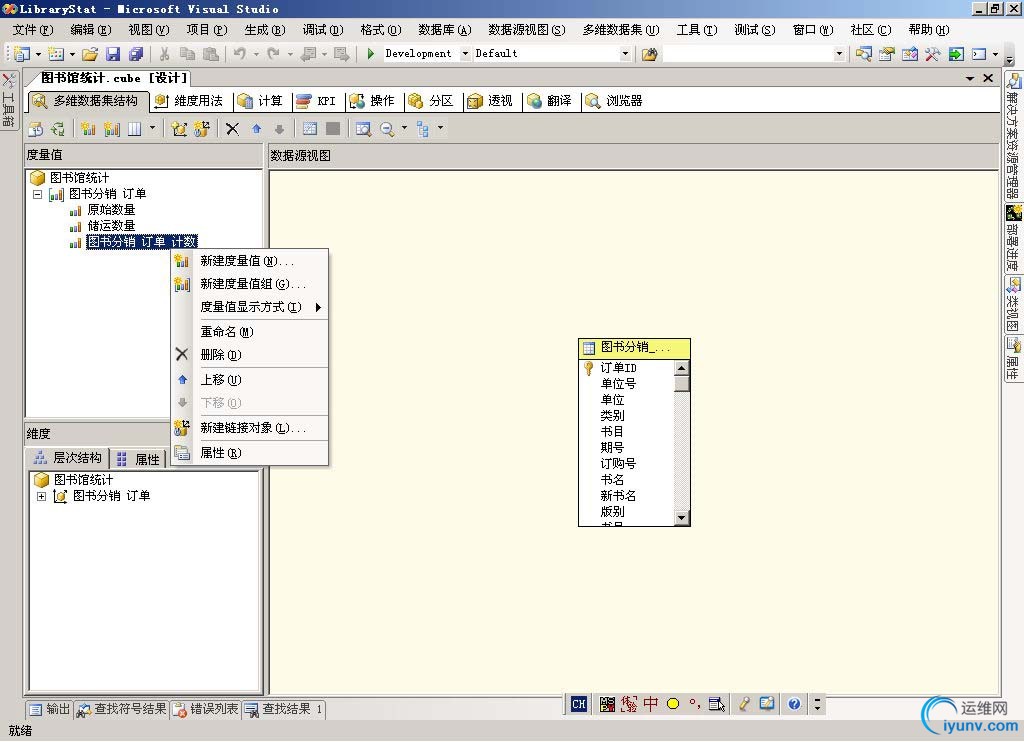
Task: Click the Find in Files binoculars icon
Action: [x=649, y=54]
